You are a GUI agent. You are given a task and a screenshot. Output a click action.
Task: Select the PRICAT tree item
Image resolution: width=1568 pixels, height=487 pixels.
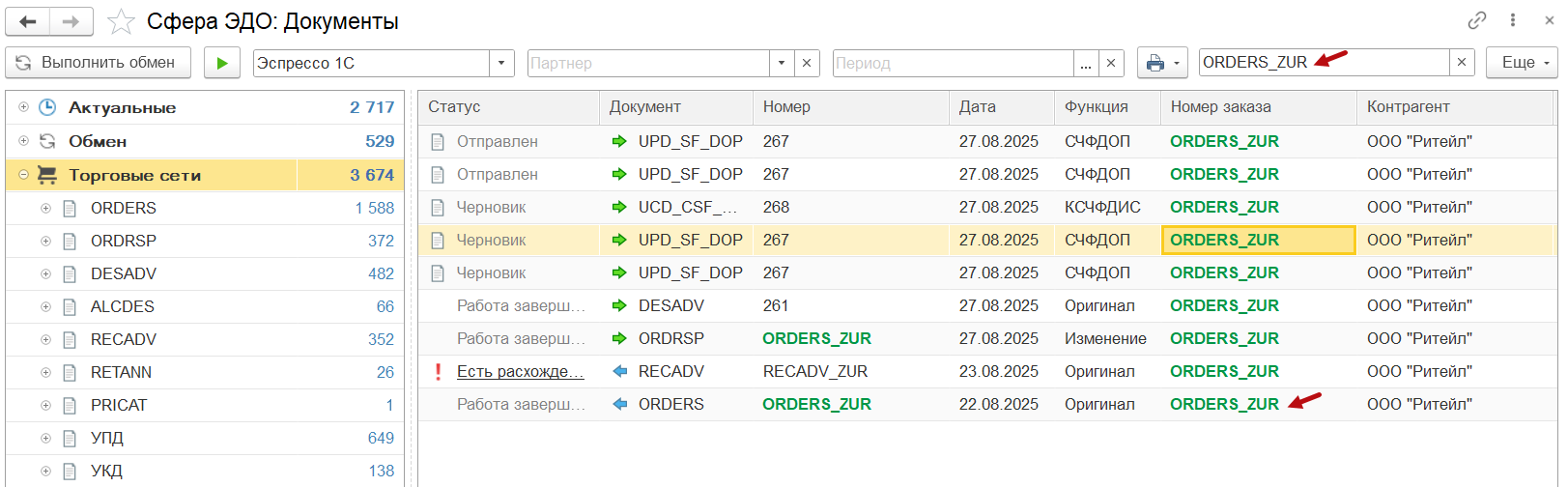pyautogui.click(x=119, y=406)
